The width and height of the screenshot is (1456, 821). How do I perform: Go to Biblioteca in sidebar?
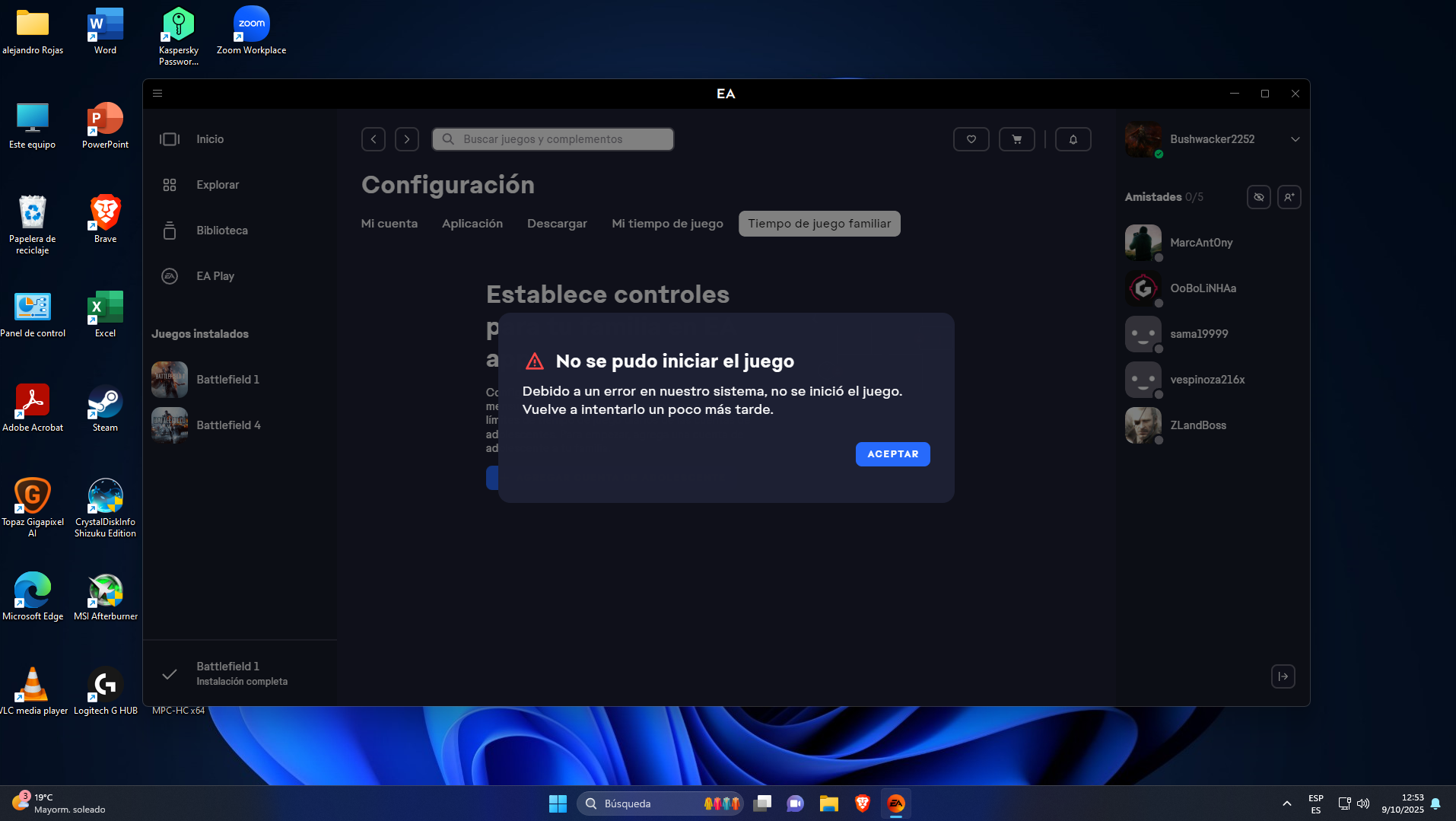pyautogui.click(x=221, y=231)
